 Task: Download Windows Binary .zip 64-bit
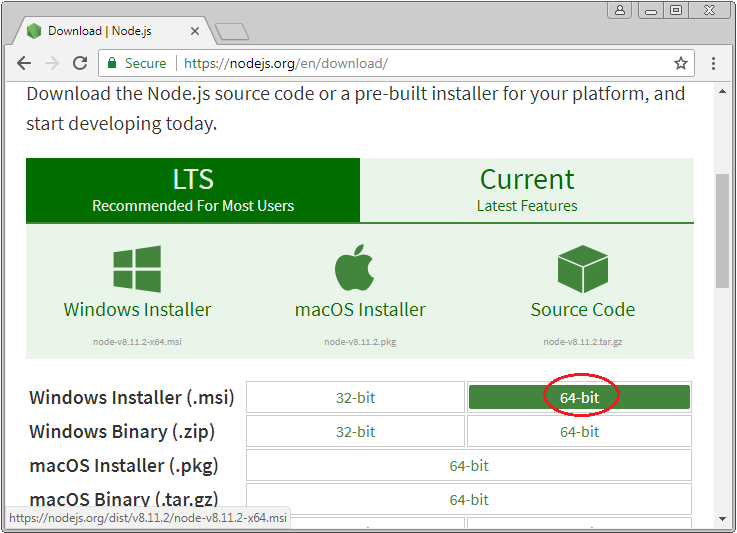tap(580, 431)
